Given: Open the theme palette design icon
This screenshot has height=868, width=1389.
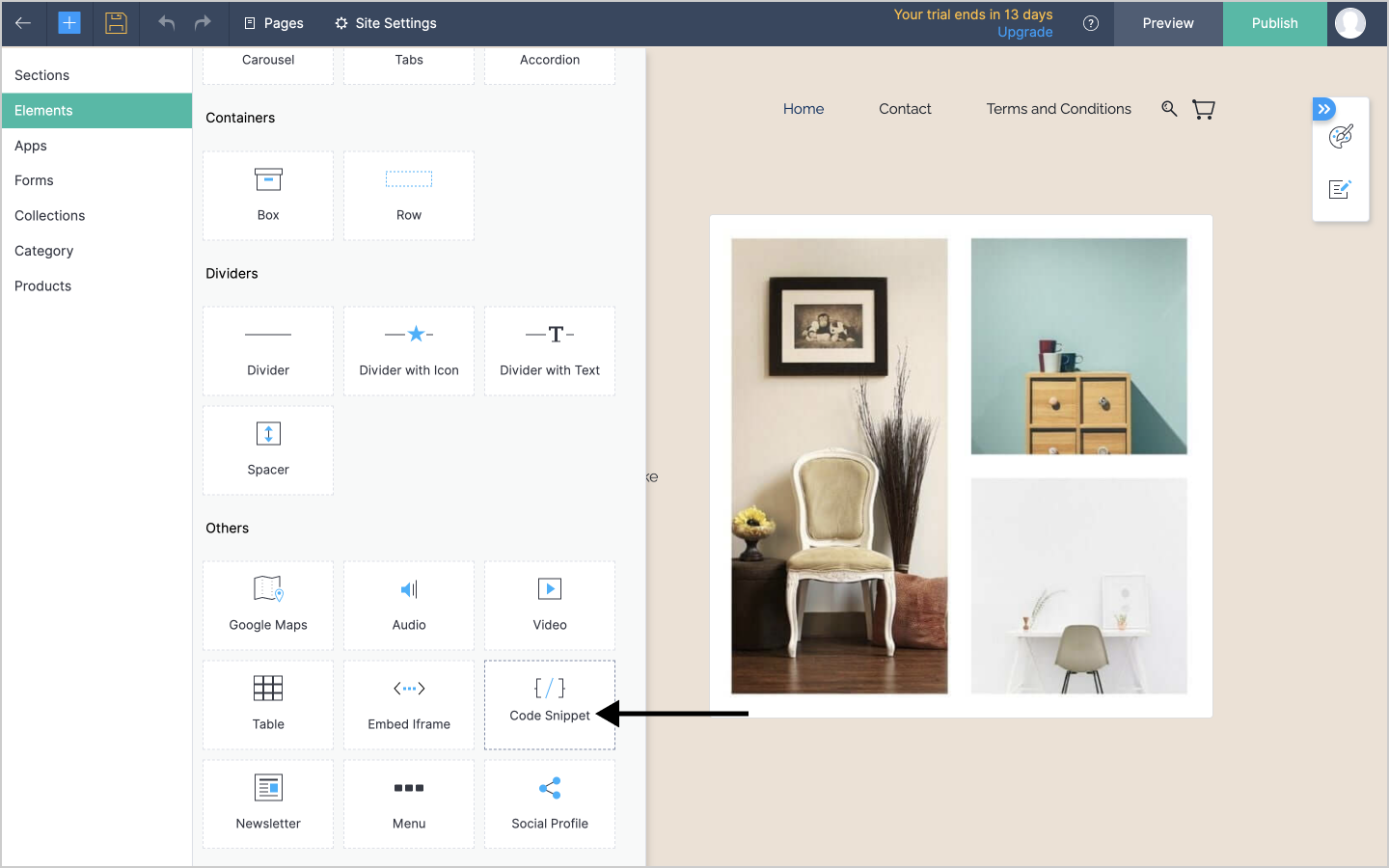Looking at the screenshot, I should (x=1341, y=137).
